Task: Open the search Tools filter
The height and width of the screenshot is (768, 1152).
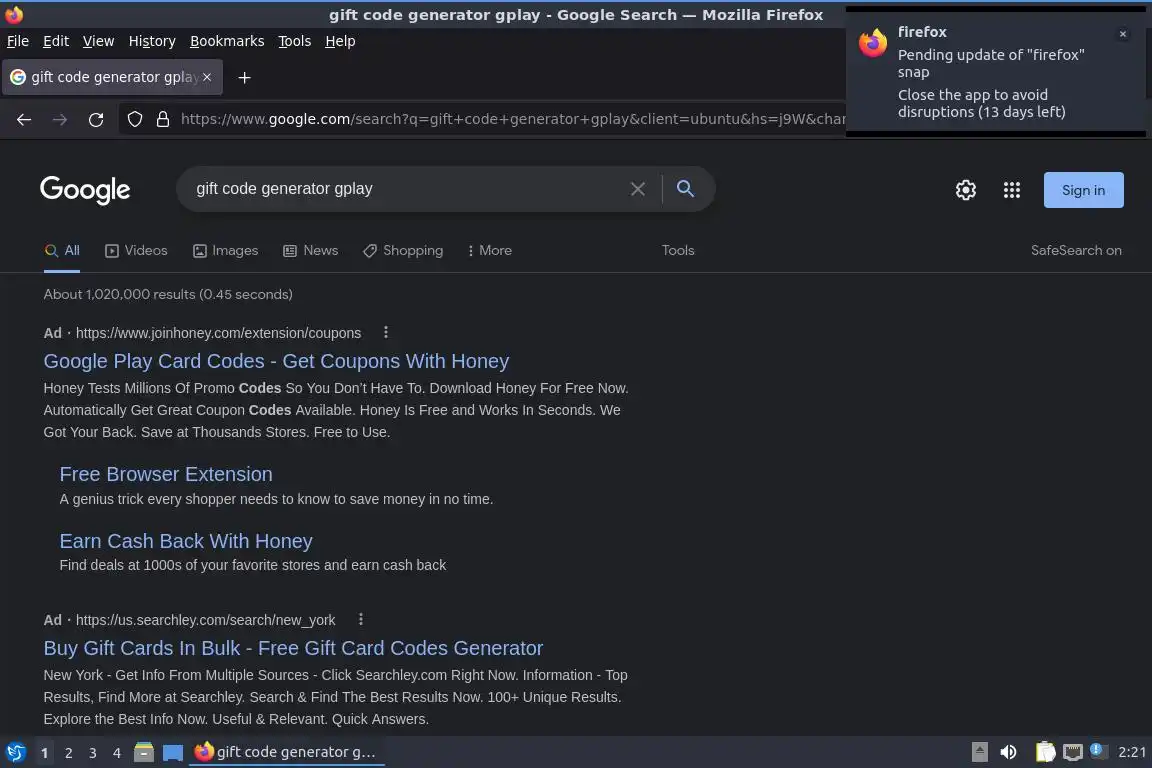Action: coord(678,251)
